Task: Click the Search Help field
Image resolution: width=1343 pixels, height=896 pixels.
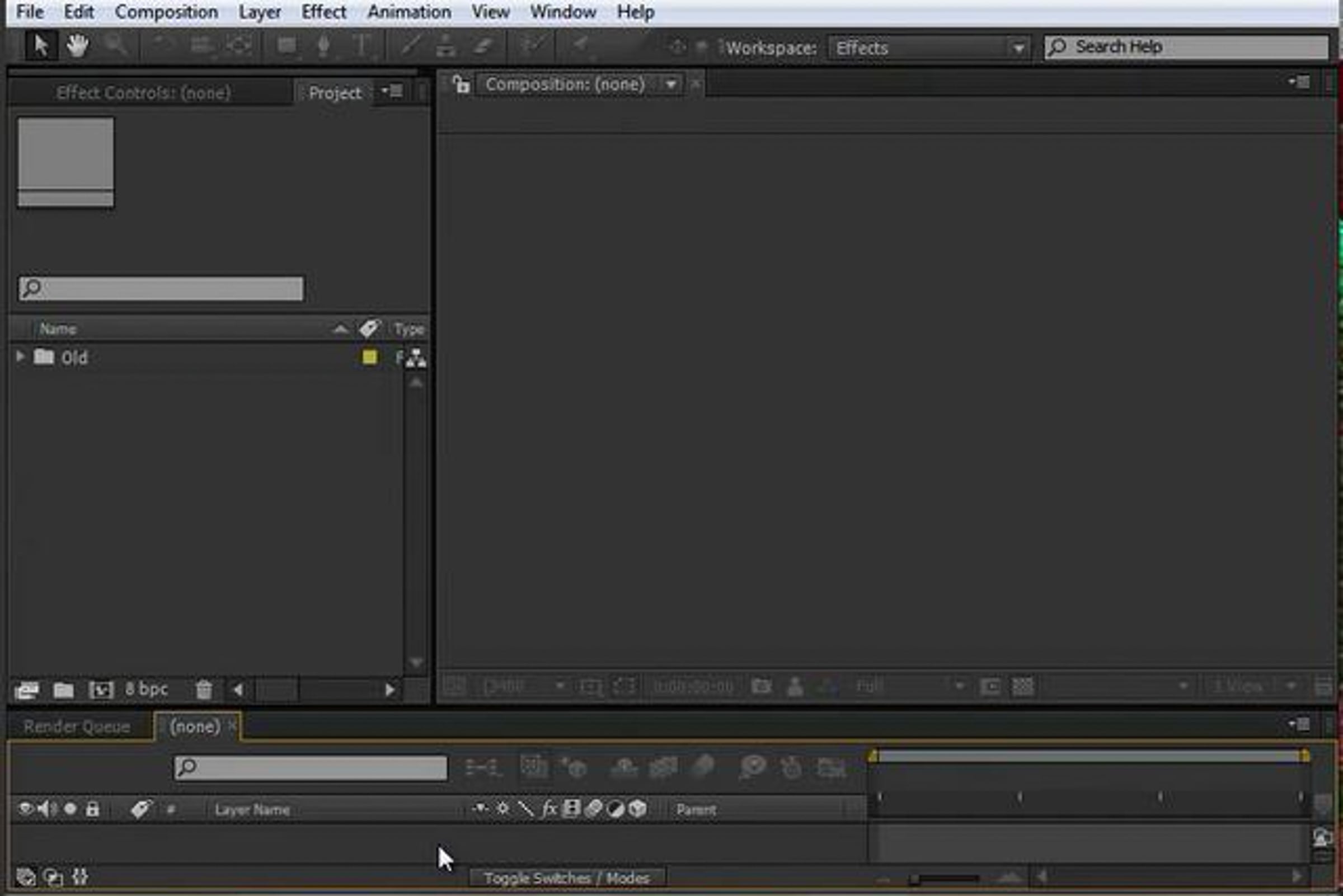Action: click(x=1186, y=47)
